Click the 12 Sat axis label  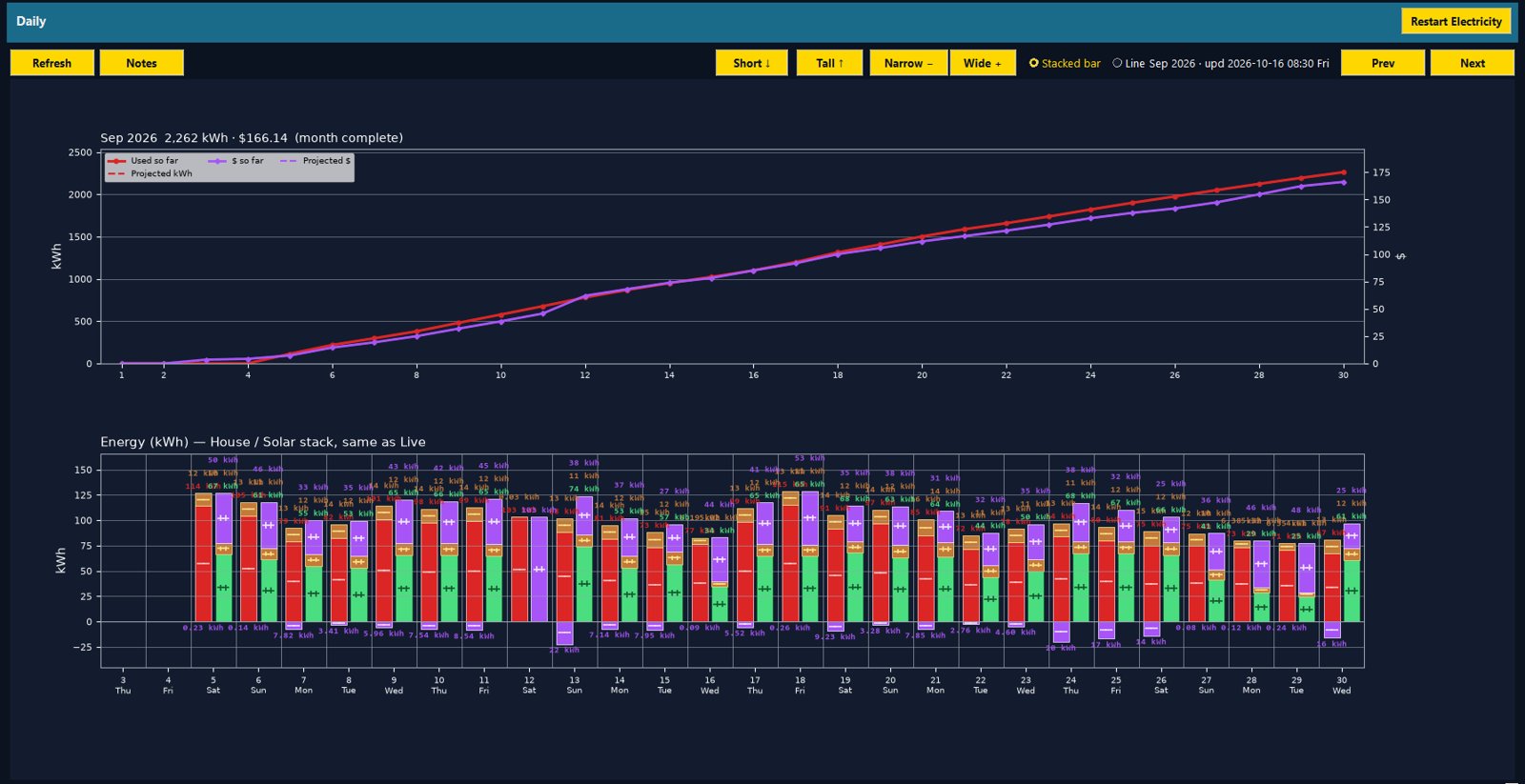(x=529, y=685)
